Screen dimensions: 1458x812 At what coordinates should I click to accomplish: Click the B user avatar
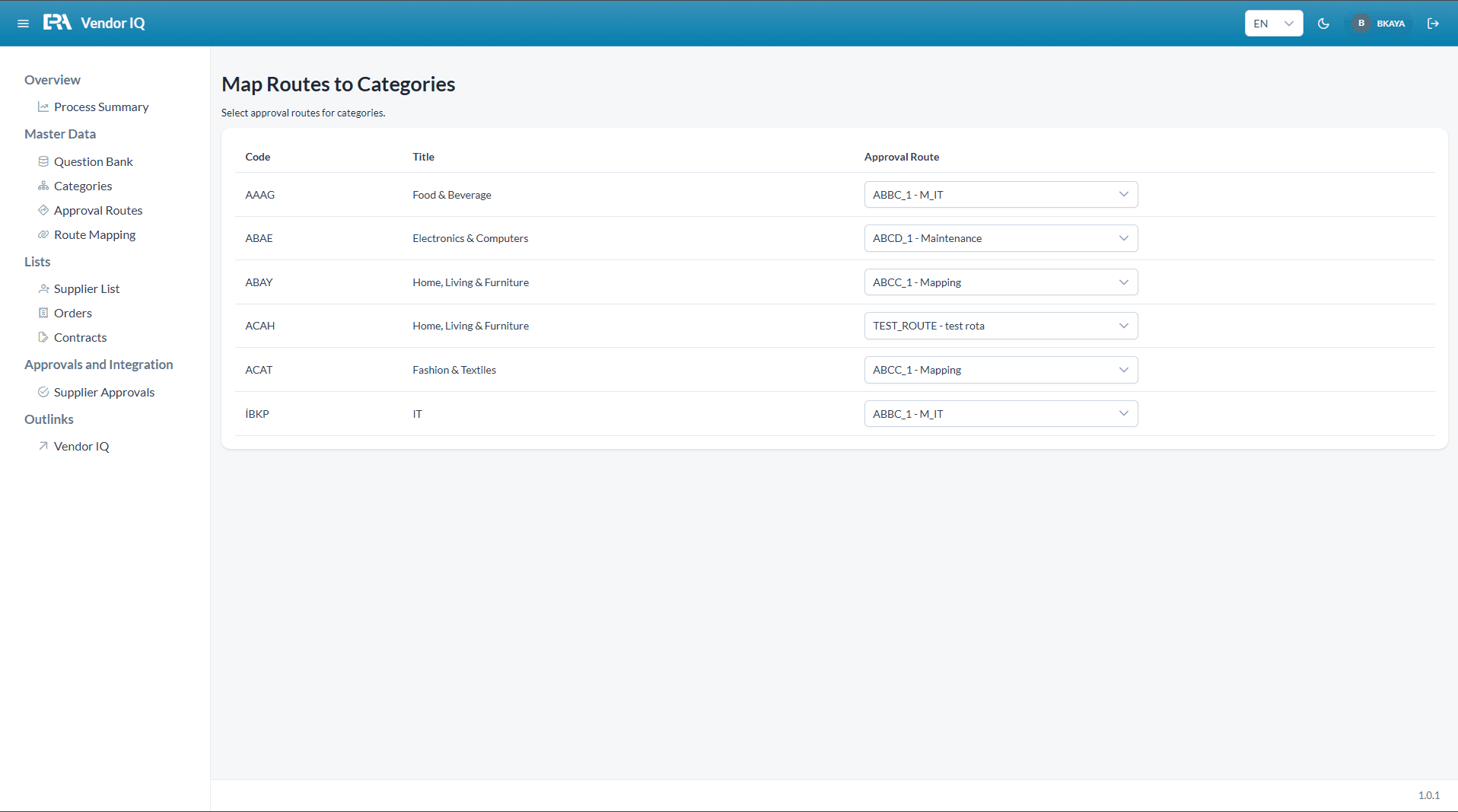pyautogui.click(x=1361, y=24)
